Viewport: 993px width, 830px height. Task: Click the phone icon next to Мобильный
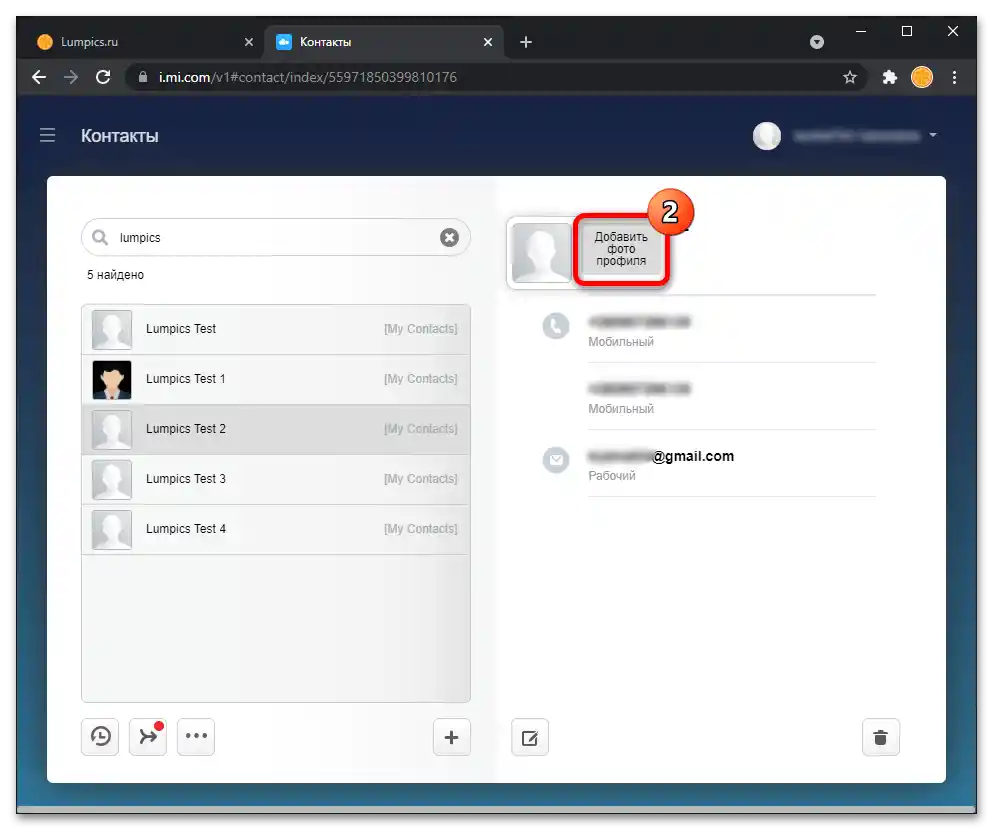point(556,326)
